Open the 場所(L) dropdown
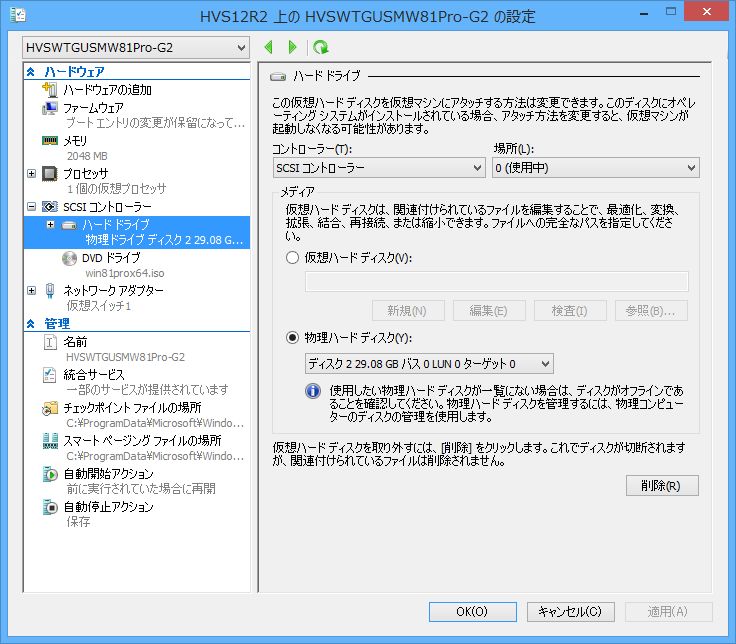Viewport: 736px width, 644px height. pos(596,168)
